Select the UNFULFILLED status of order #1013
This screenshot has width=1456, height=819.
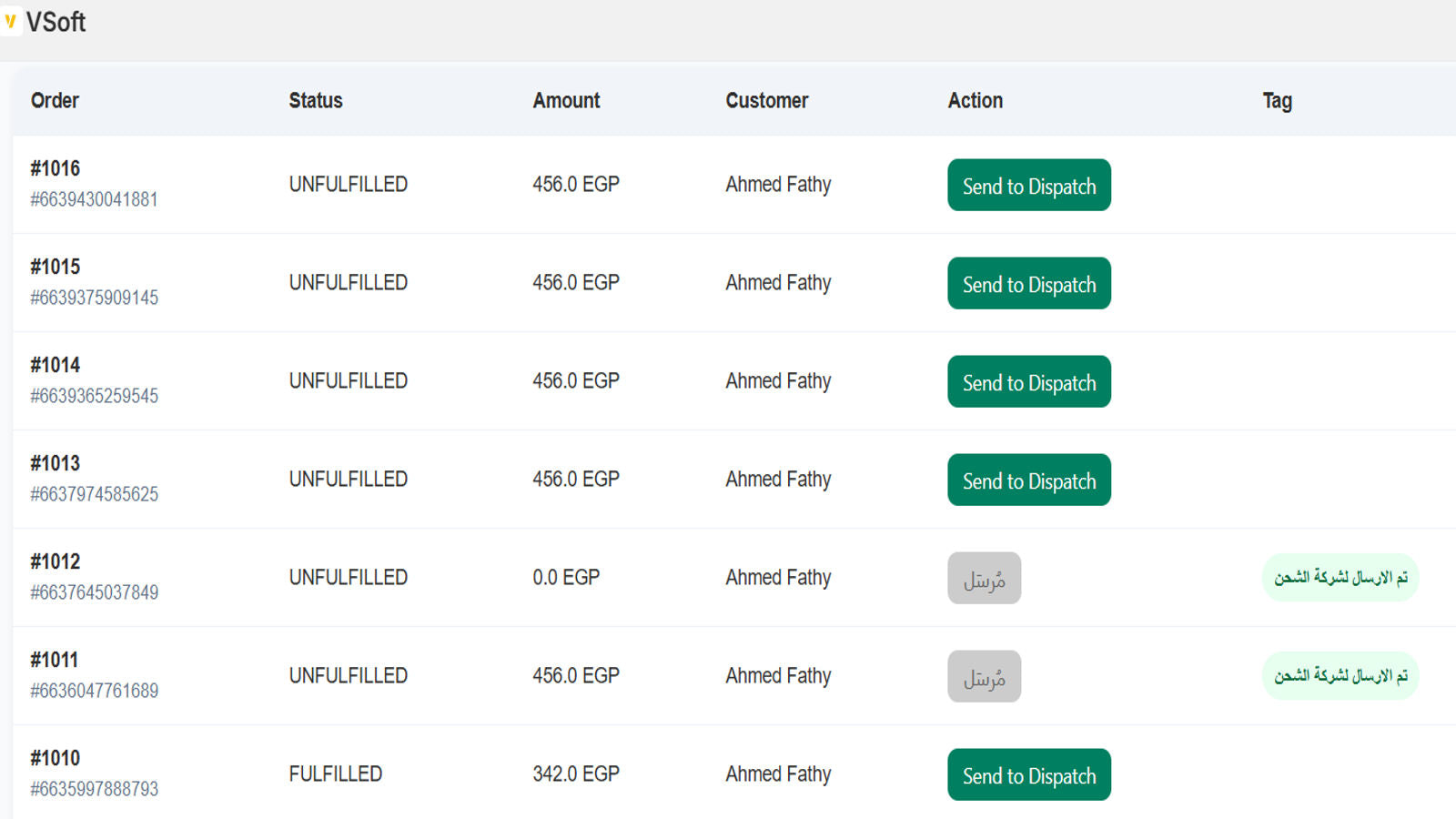tap(349, 479)
